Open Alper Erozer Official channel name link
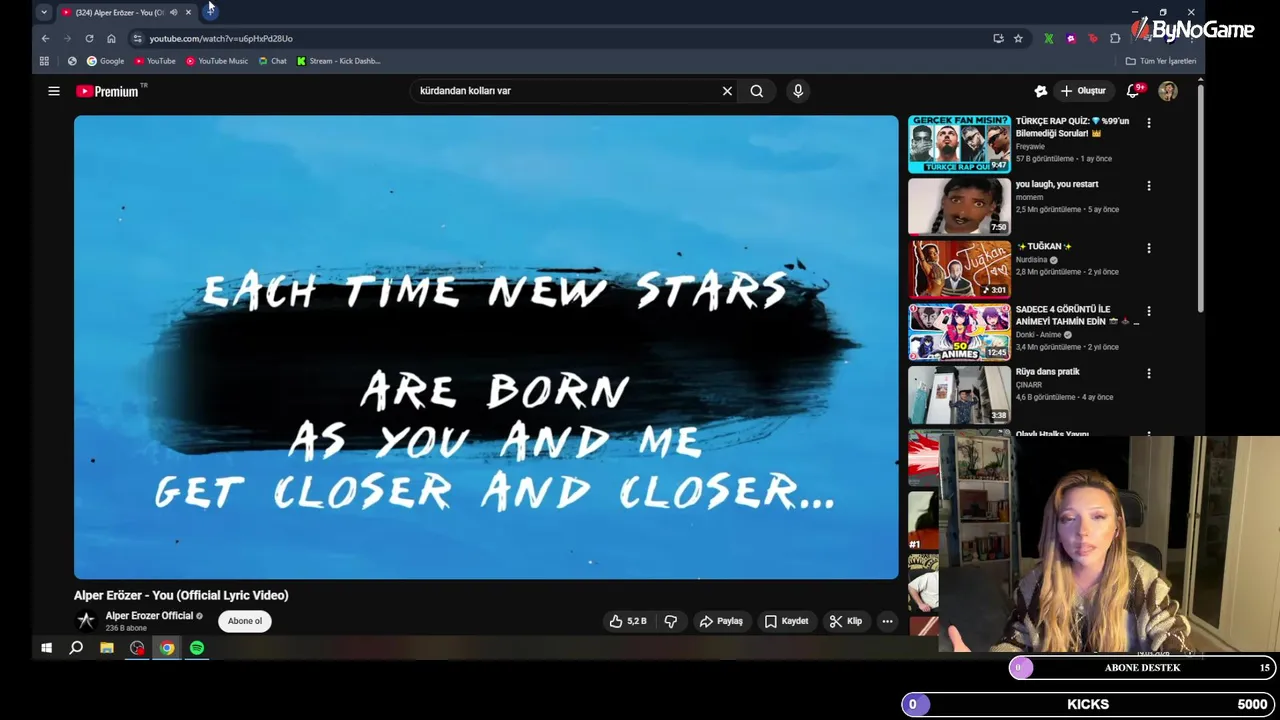1280x720 pixels. tap(149, 616)
